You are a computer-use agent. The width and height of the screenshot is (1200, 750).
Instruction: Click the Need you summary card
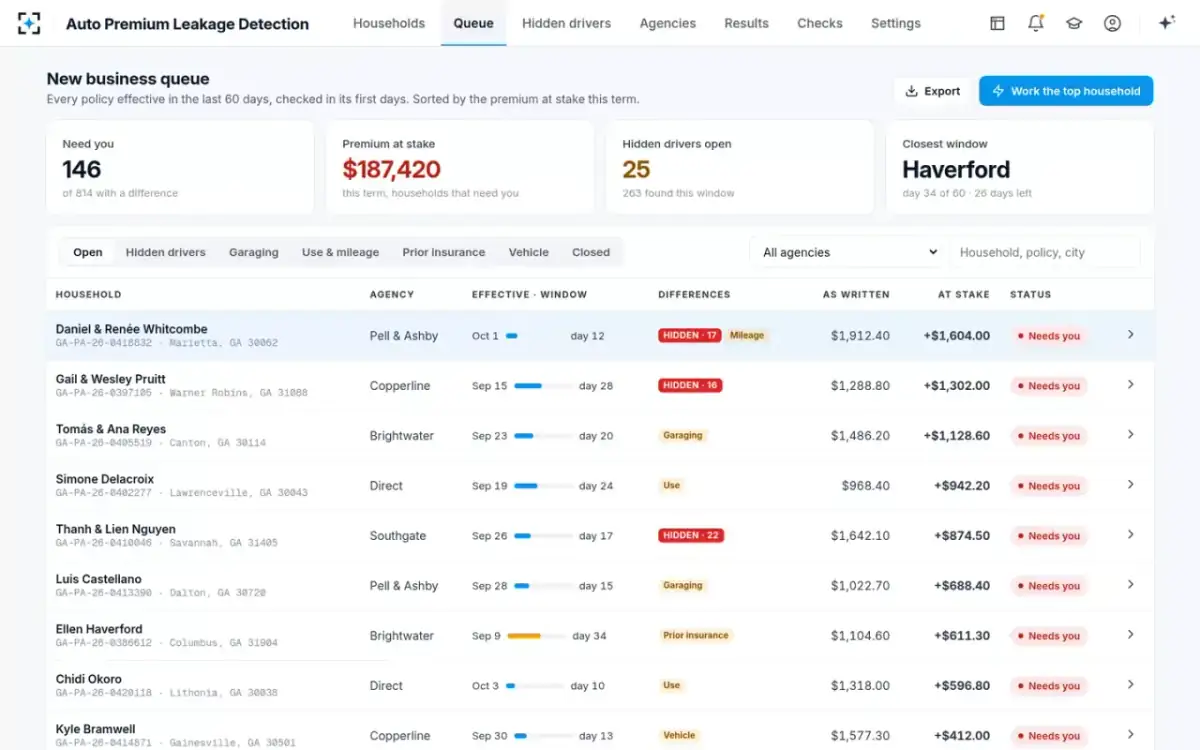click(180, 168)
